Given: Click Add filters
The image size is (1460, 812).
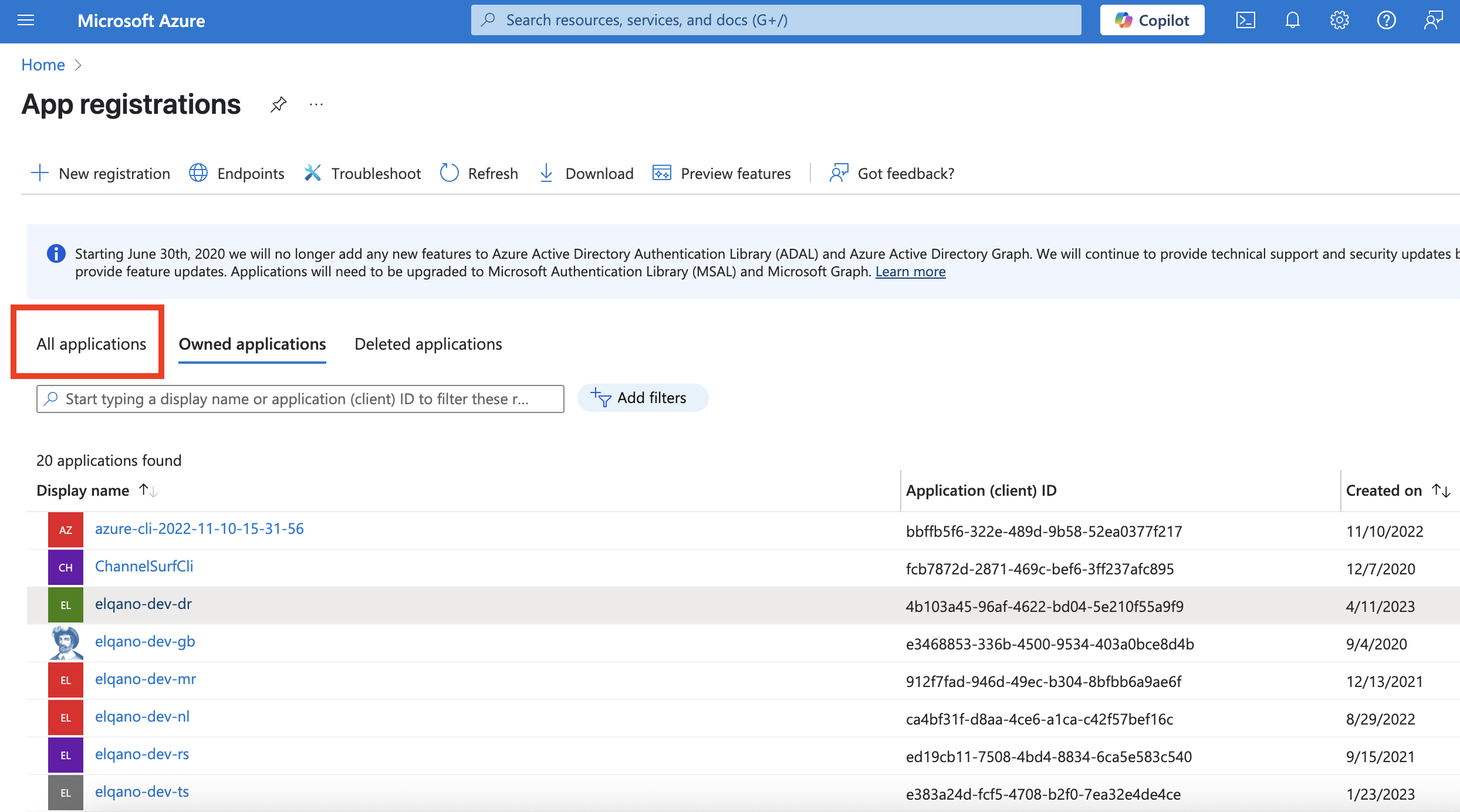Looking at the screenshot, I should tap(643, 398).
